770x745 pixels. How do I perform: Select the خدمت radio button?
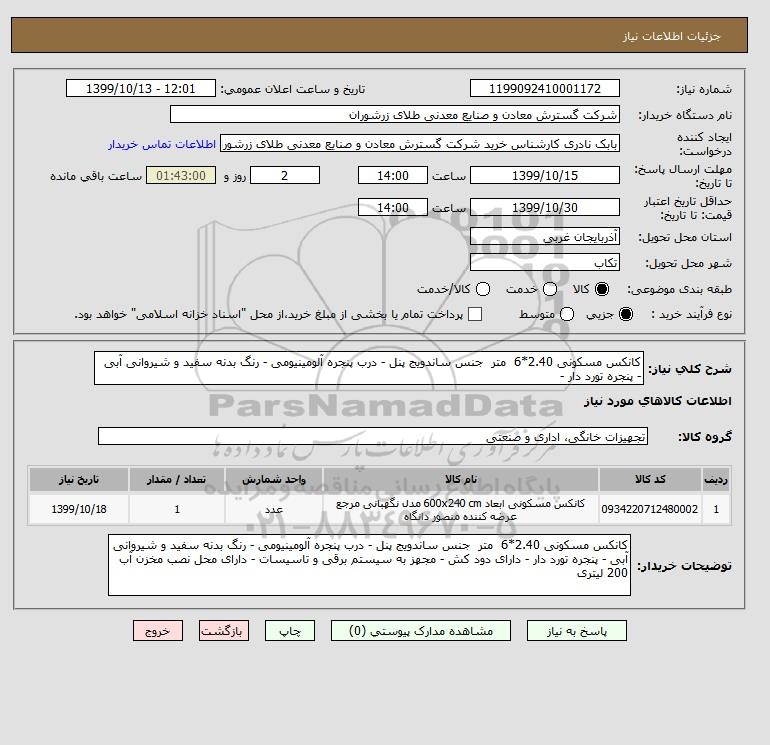[550, 289]
